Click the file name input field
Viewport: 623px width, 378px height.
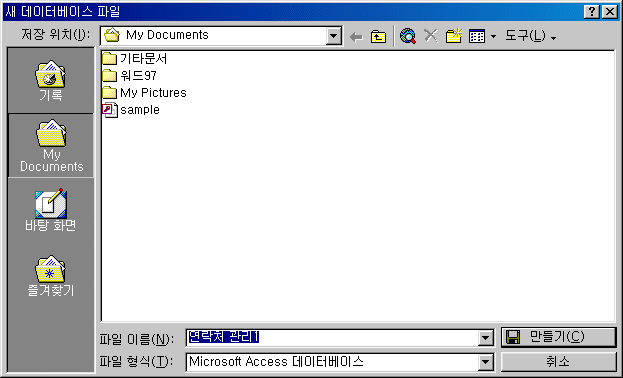pos(332,338)
